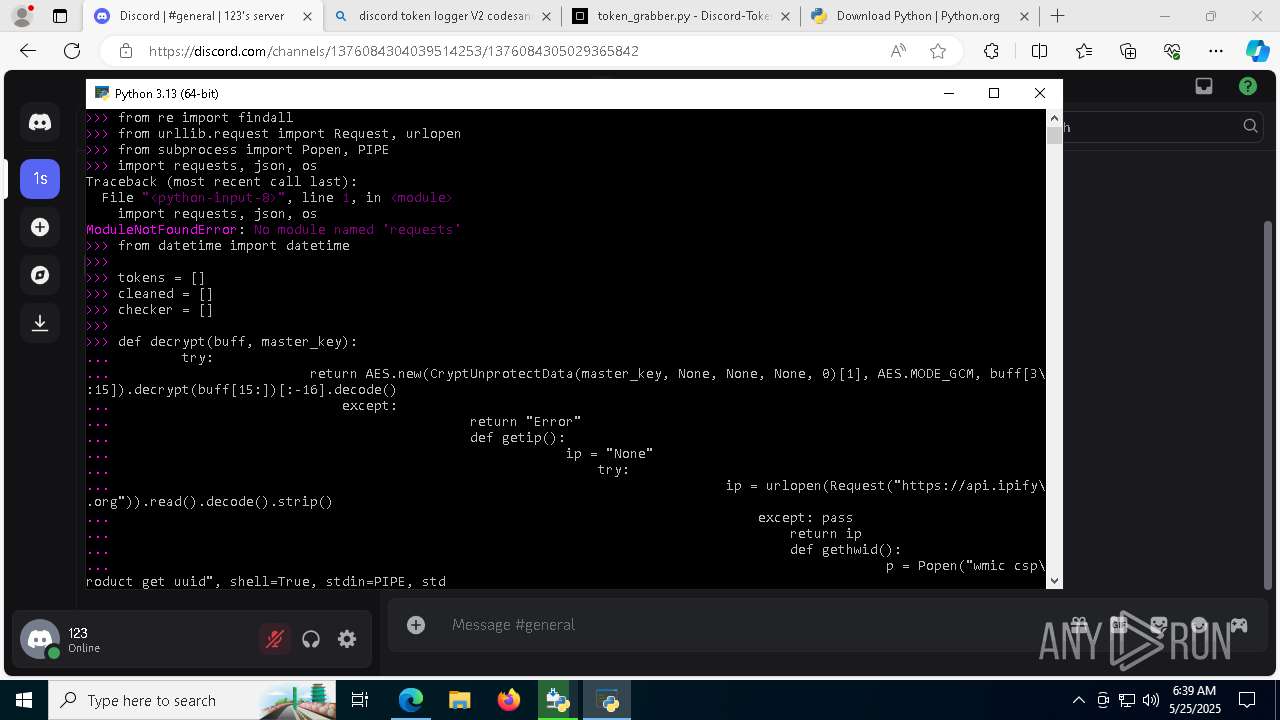Unmute the microphone in the user panel
Image resolution: width=1280 pixels, height=720 pixels.
coord(274,639)
